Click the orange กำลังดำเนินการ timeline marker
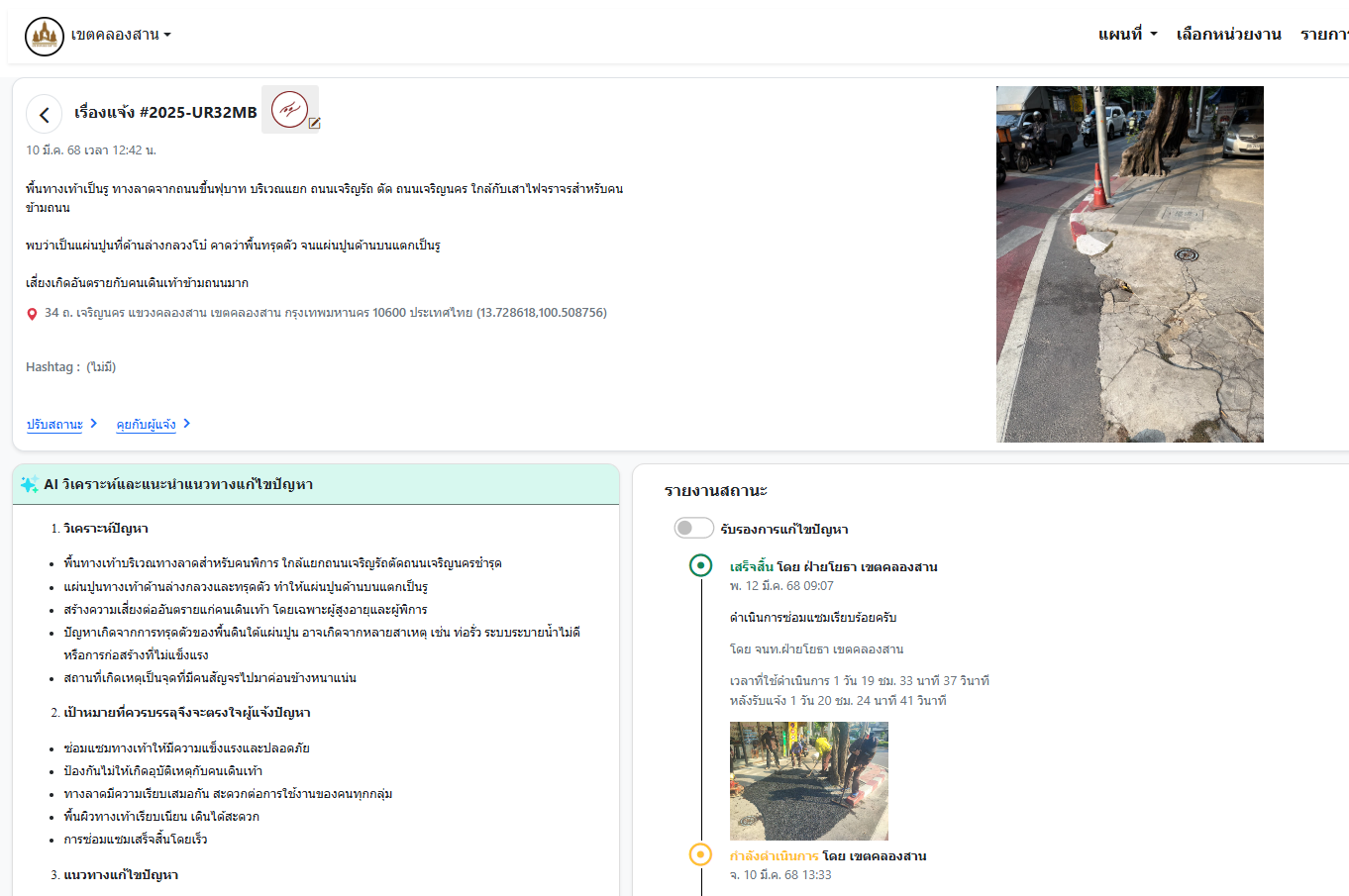 point(700,854)
